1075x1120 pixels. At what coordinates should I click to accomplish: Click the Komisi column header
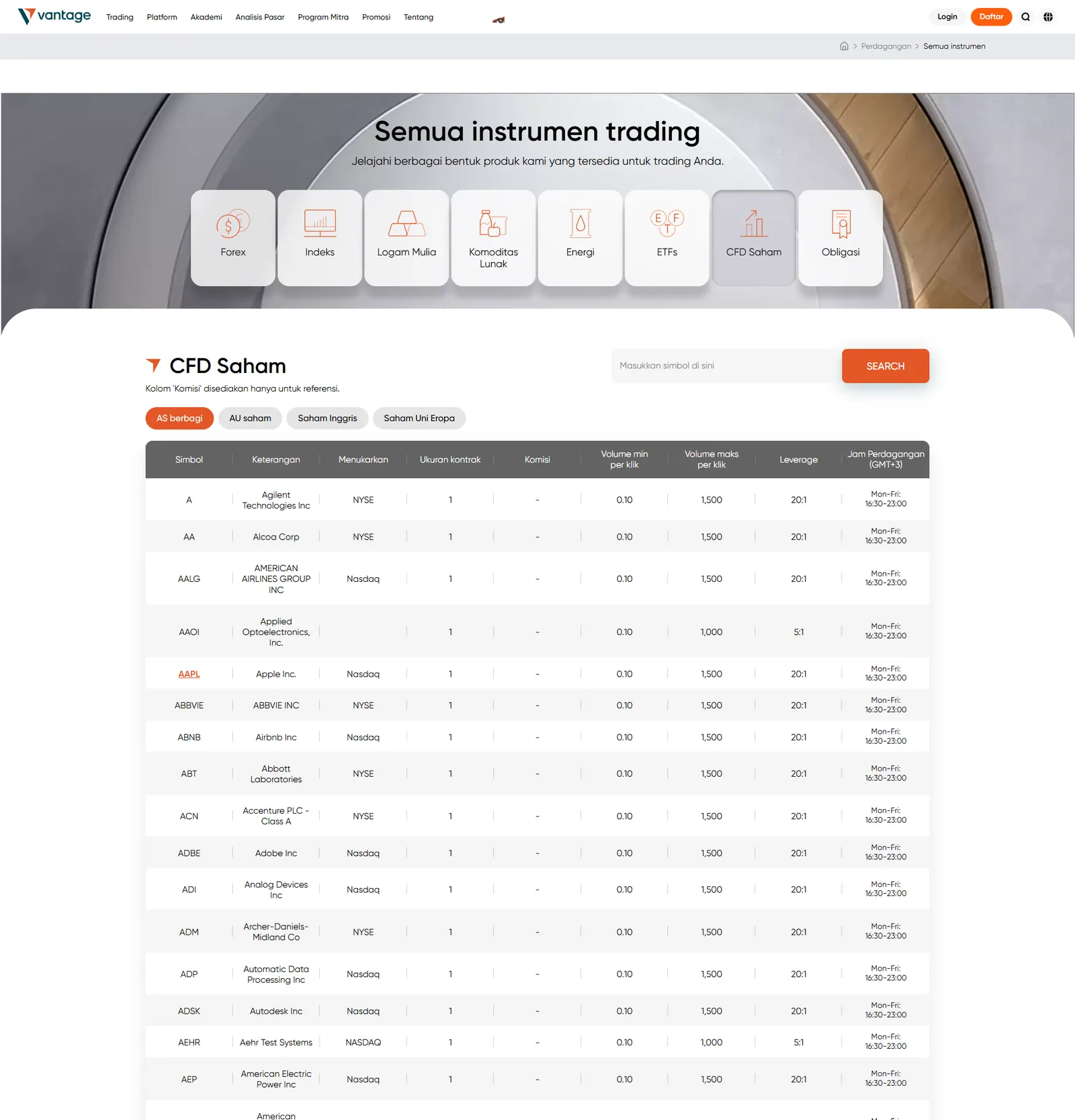point(537,460)
